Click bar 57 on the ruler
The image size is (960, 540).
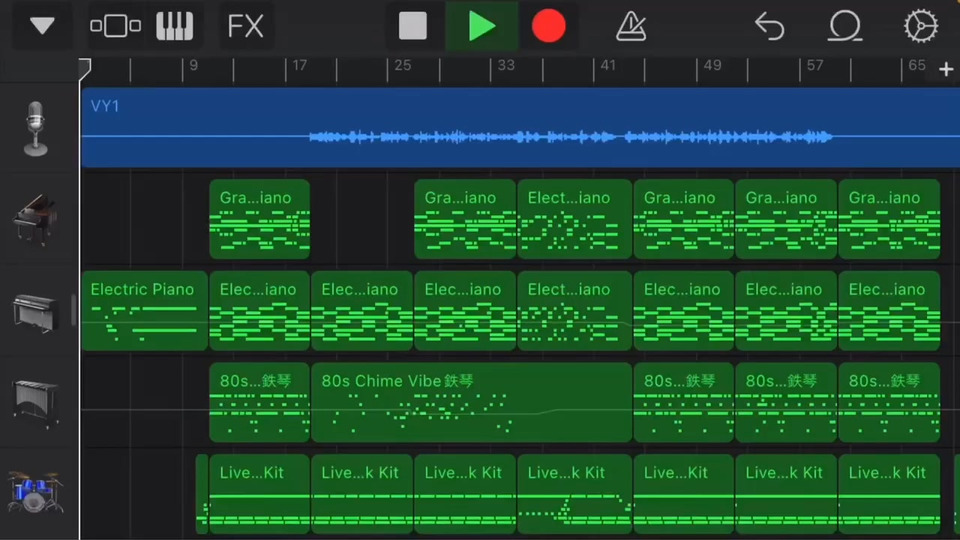coord(815,66)
